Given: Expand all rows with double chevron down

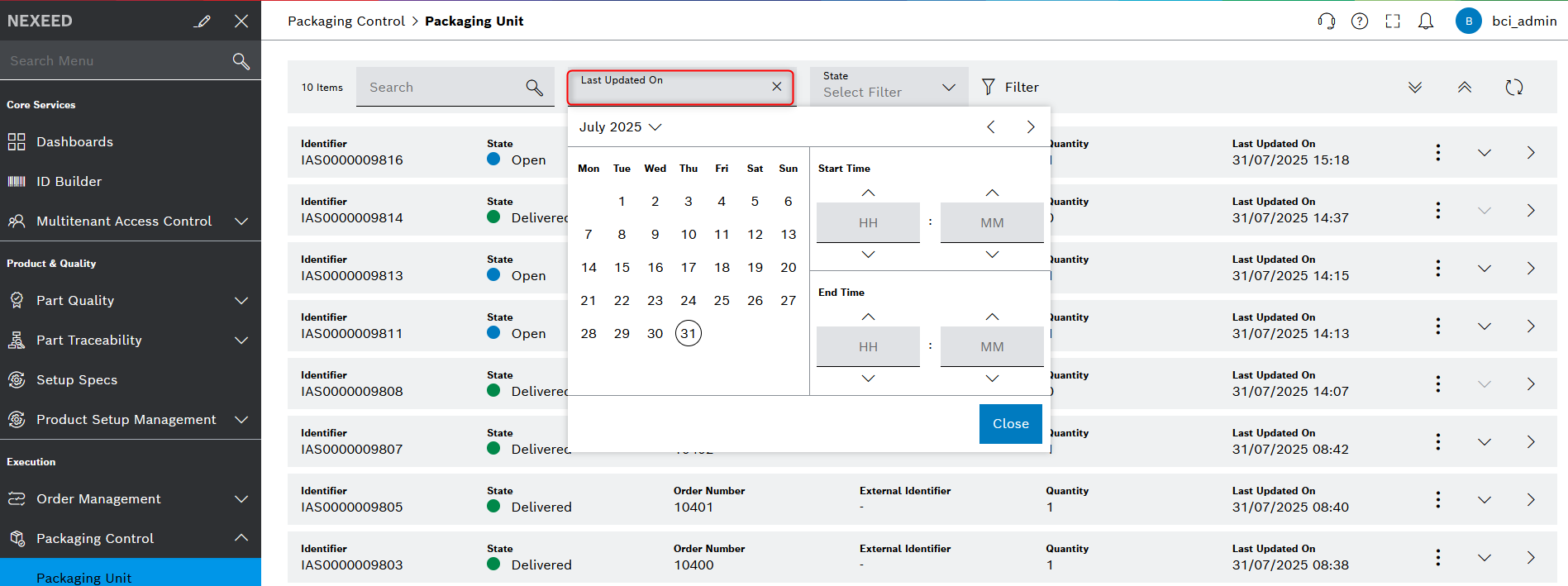Looking at the screenshot, I should pyautogui.click(x=1415, y=88).
